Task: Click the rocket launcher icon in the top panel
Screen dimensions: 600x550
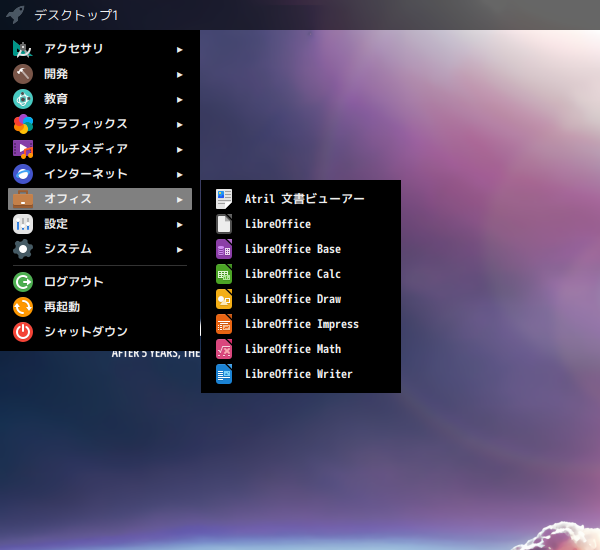Action: [x=15, y=15]
